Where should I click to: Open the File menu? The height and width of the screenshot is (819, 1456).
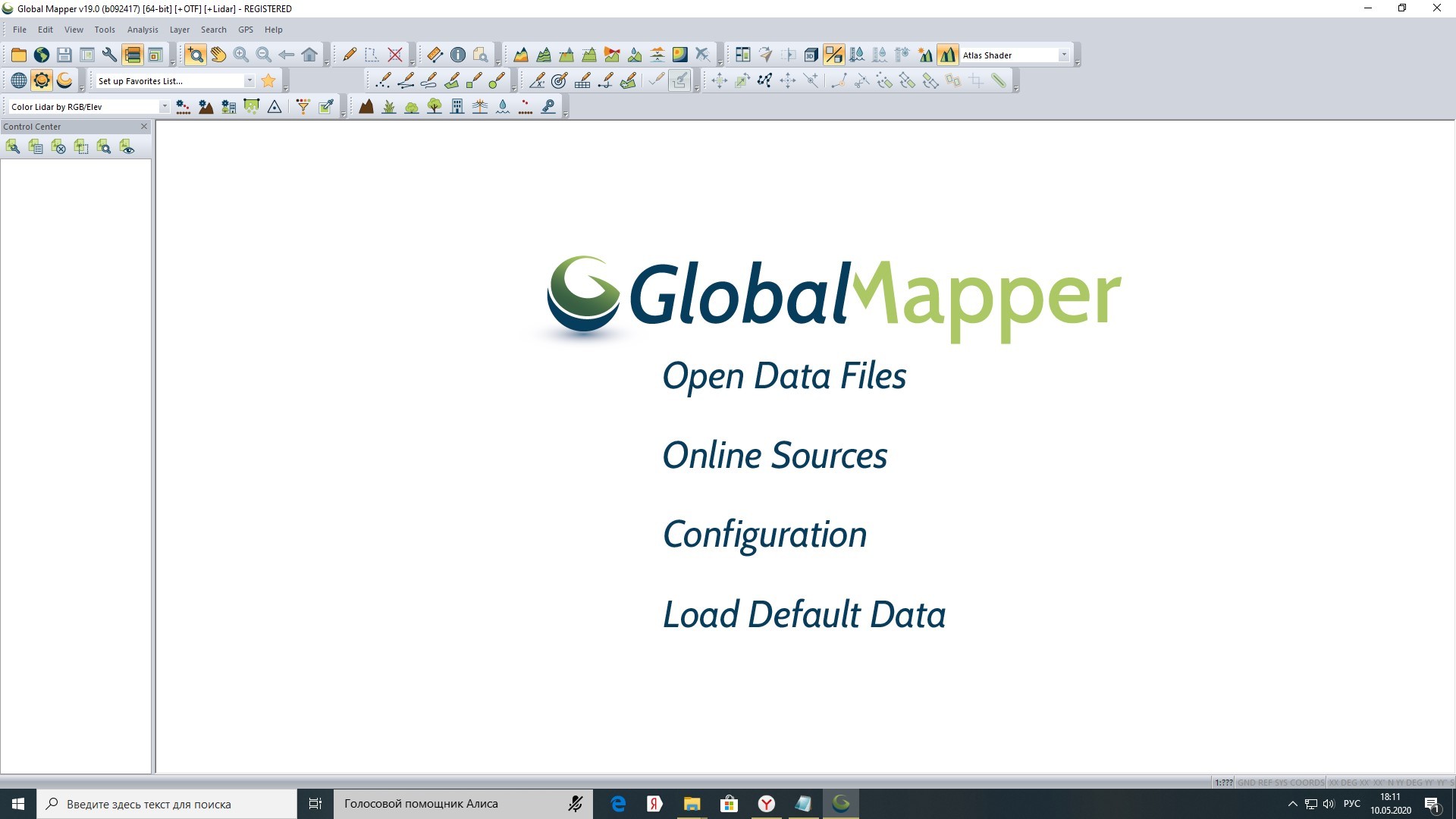coord(20,30)
